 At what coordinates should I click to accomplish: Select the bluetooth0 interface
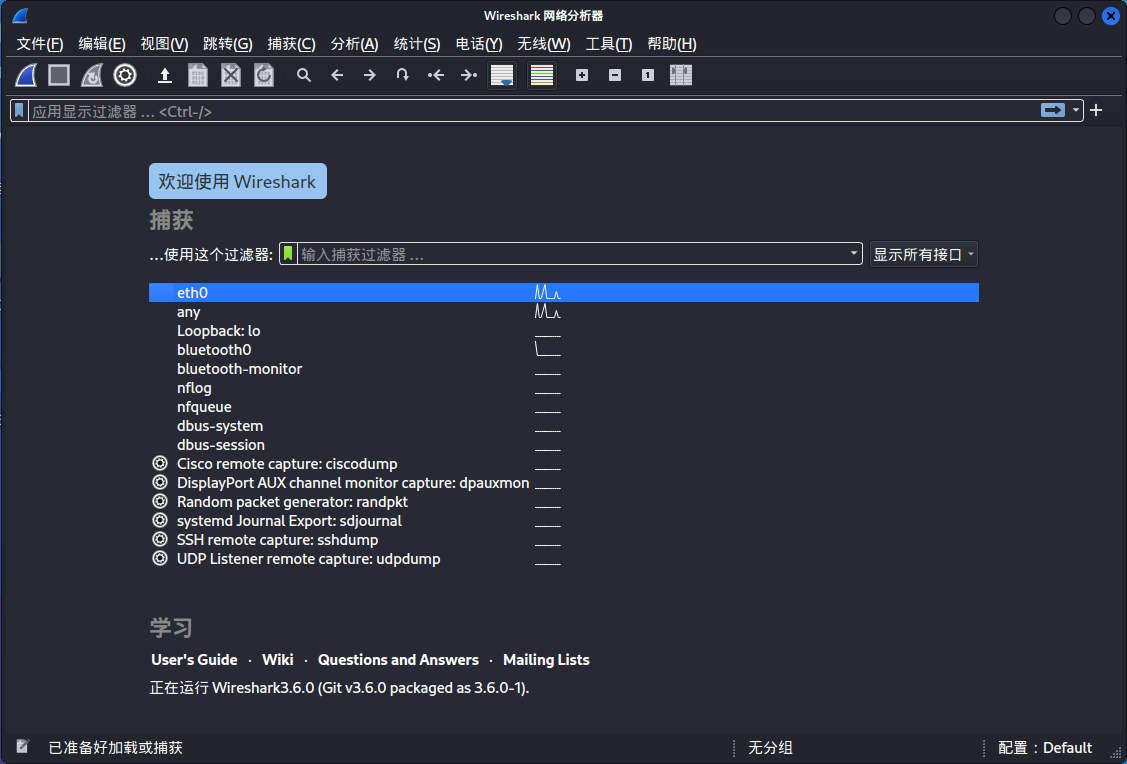(x=564, y=350)
